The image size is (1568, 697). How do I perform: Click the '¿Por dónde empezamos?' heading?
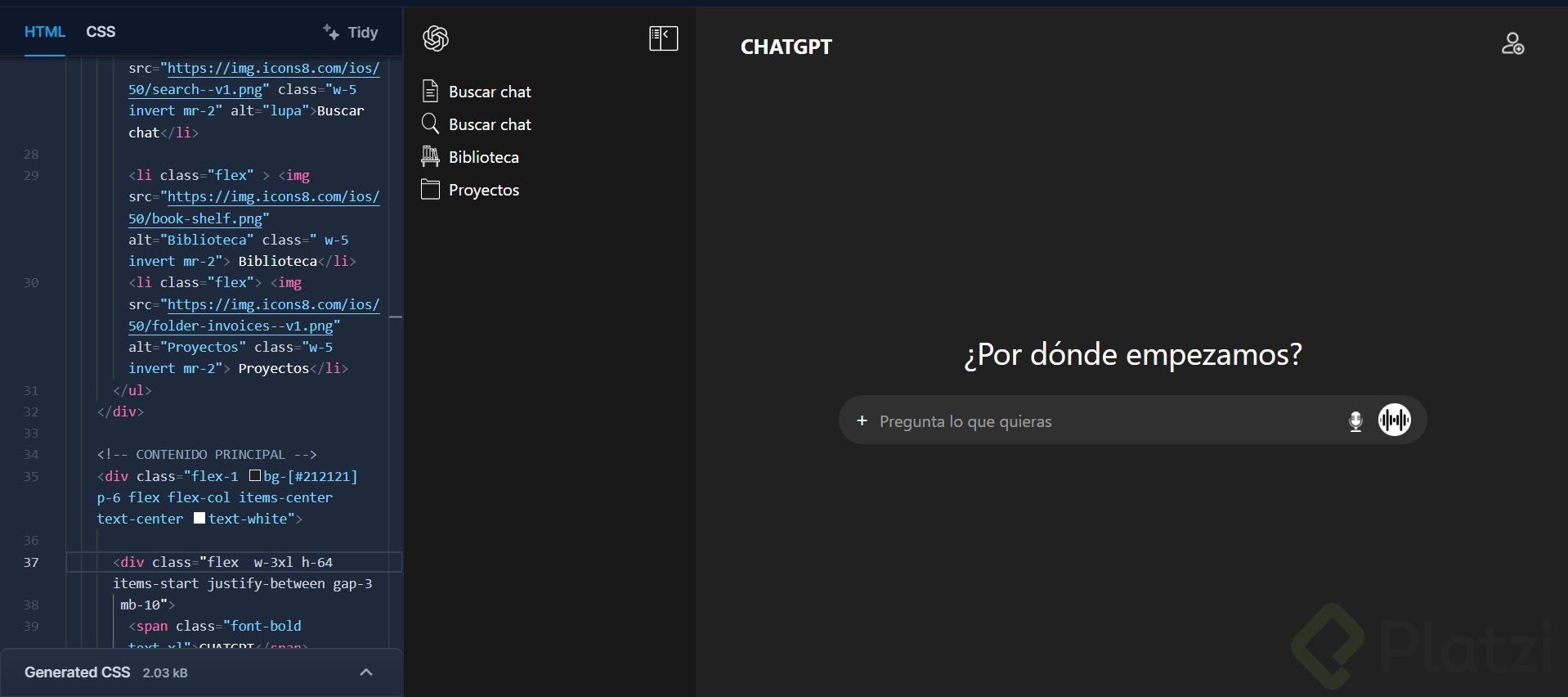tap(1133, 354)
